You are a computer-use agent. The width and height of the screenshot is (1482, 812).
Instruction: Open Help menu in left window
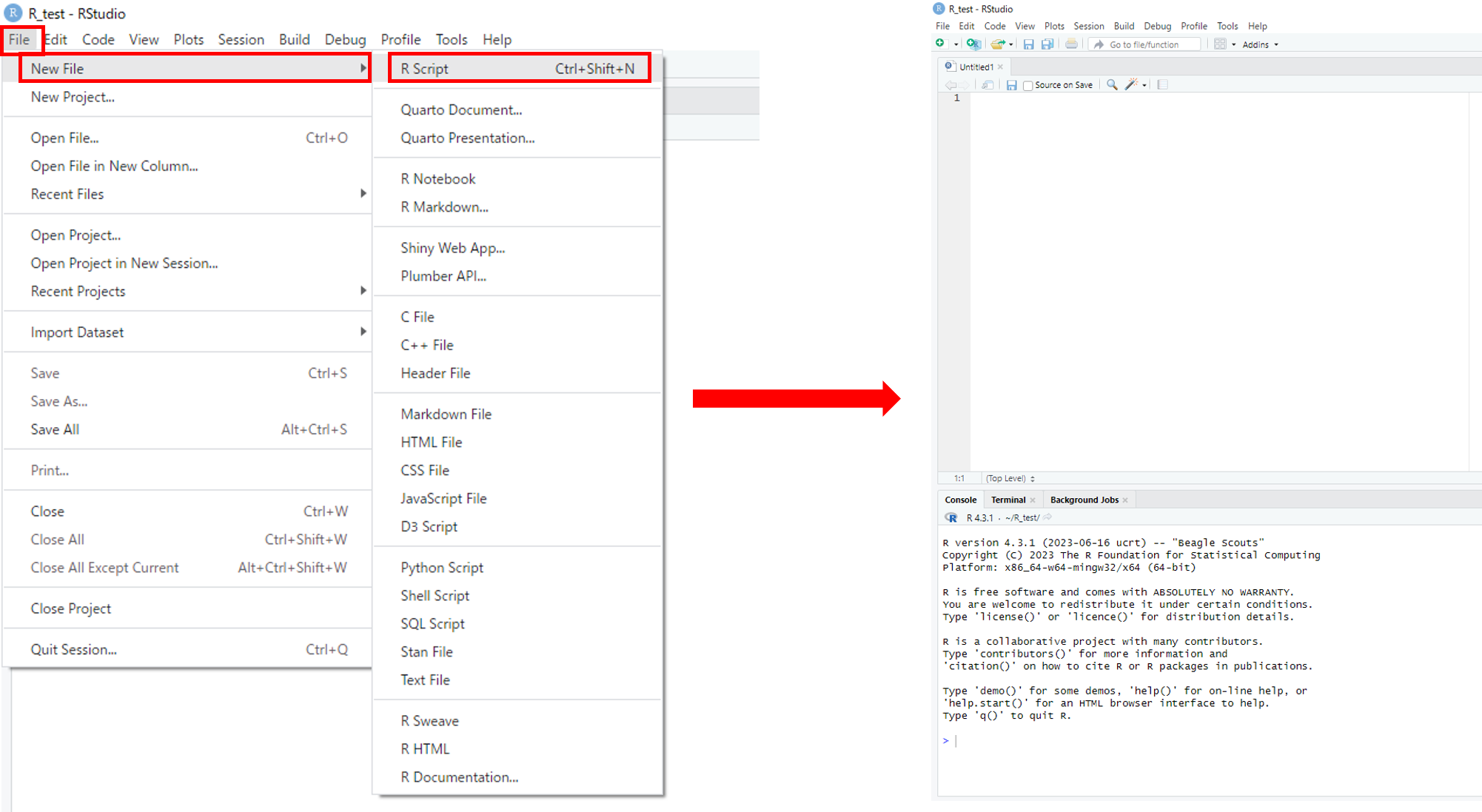pos(497,39)
